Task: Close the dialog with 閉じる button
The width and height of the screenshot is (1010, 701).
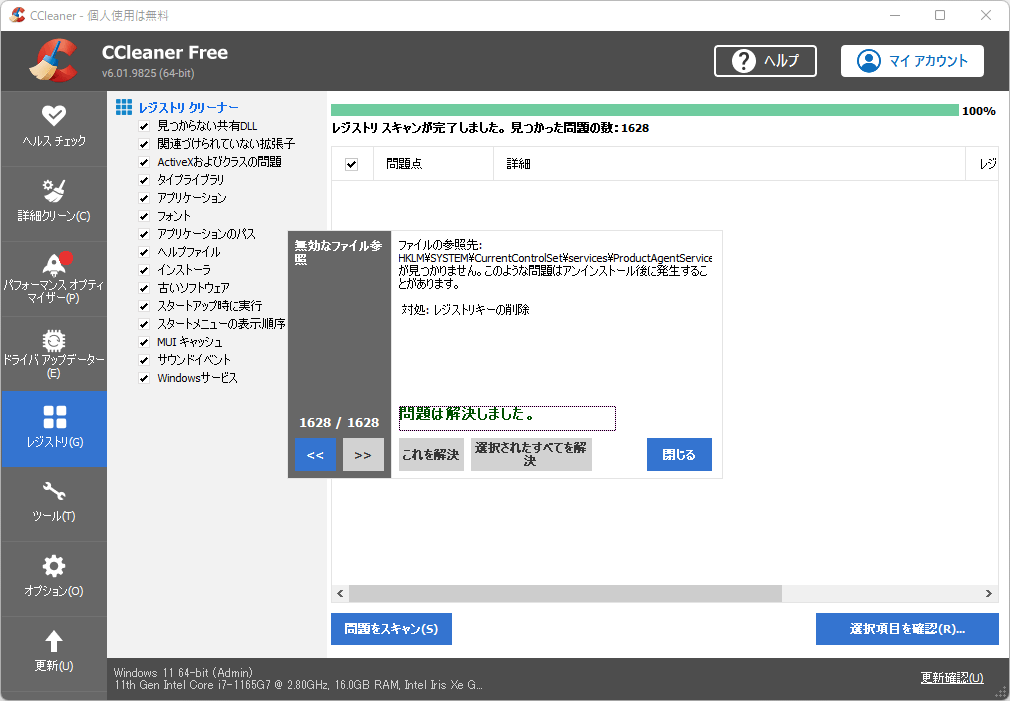Action: tap(679, 455)
